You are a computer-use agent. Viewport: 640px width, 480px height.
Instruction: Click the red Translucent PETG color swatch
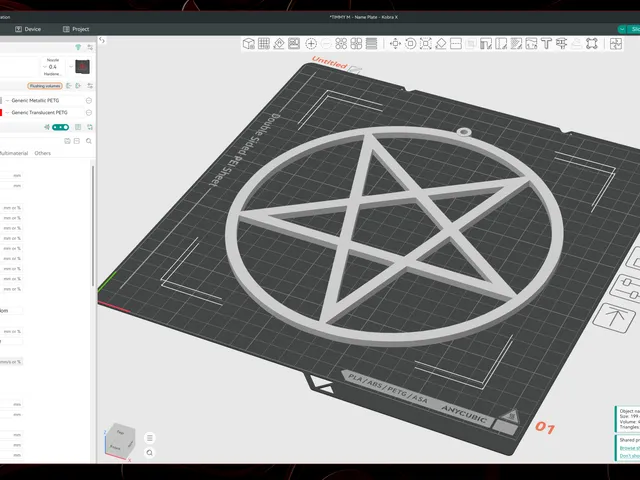[1, 113]
